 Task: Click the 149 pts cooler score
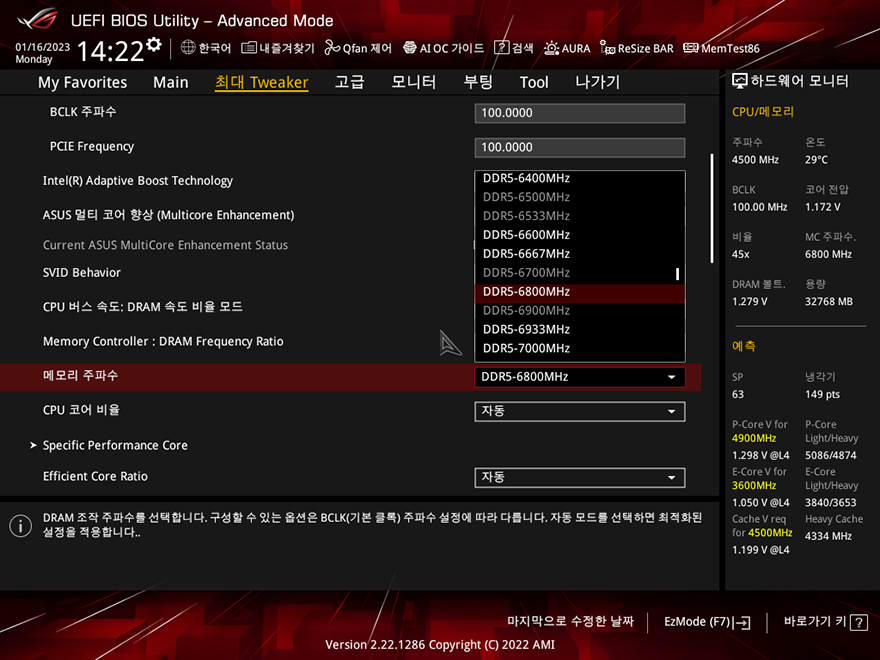tap(823, 395)
